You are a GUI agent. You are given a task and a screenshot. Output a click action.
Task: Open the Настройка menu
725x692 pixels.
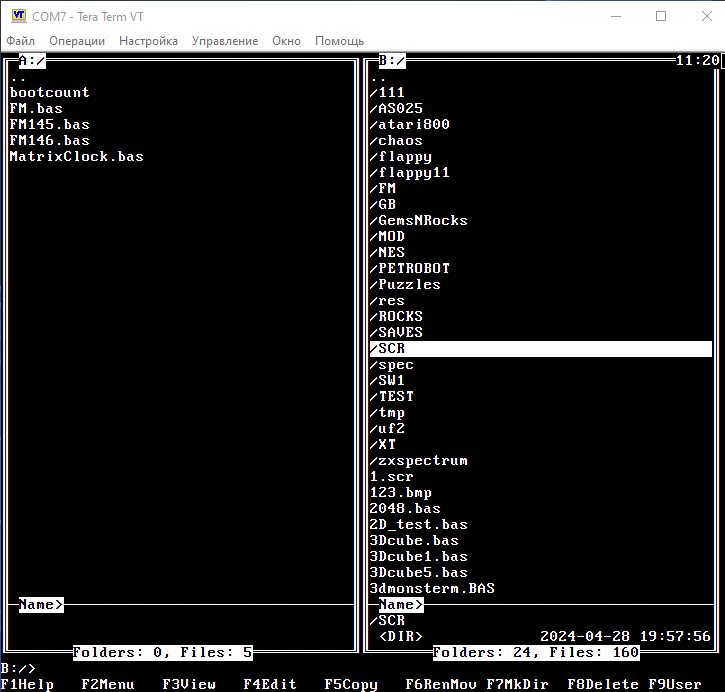point(148,41)
